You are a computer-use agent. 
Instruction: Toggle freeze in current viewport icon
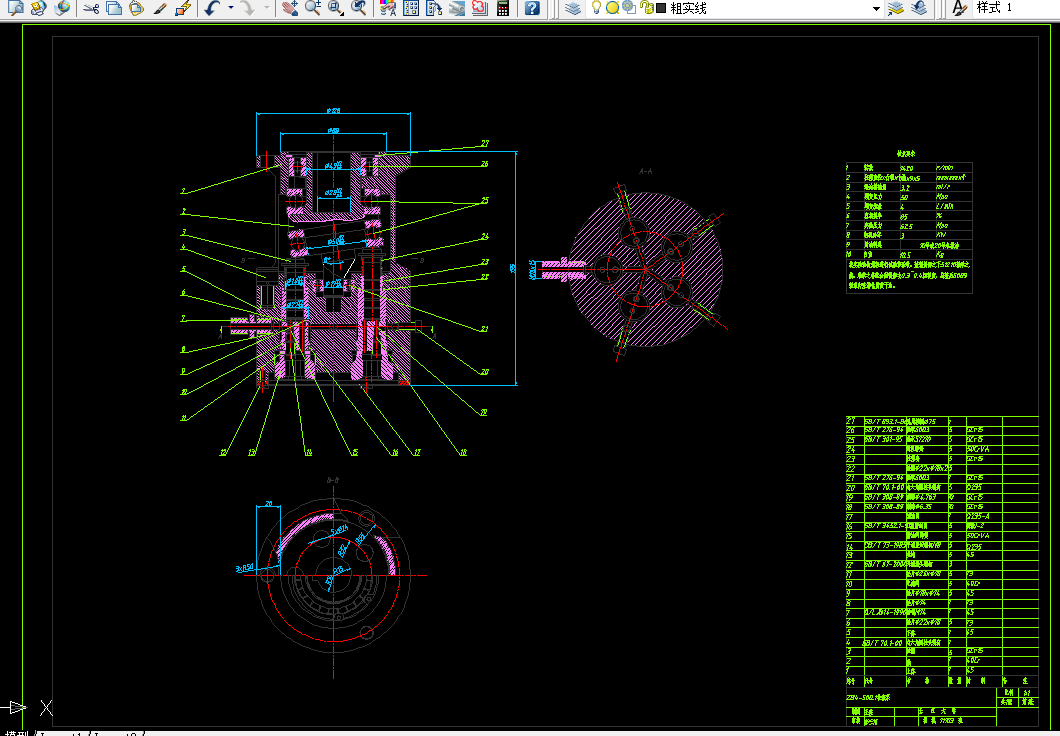[629, 7]
